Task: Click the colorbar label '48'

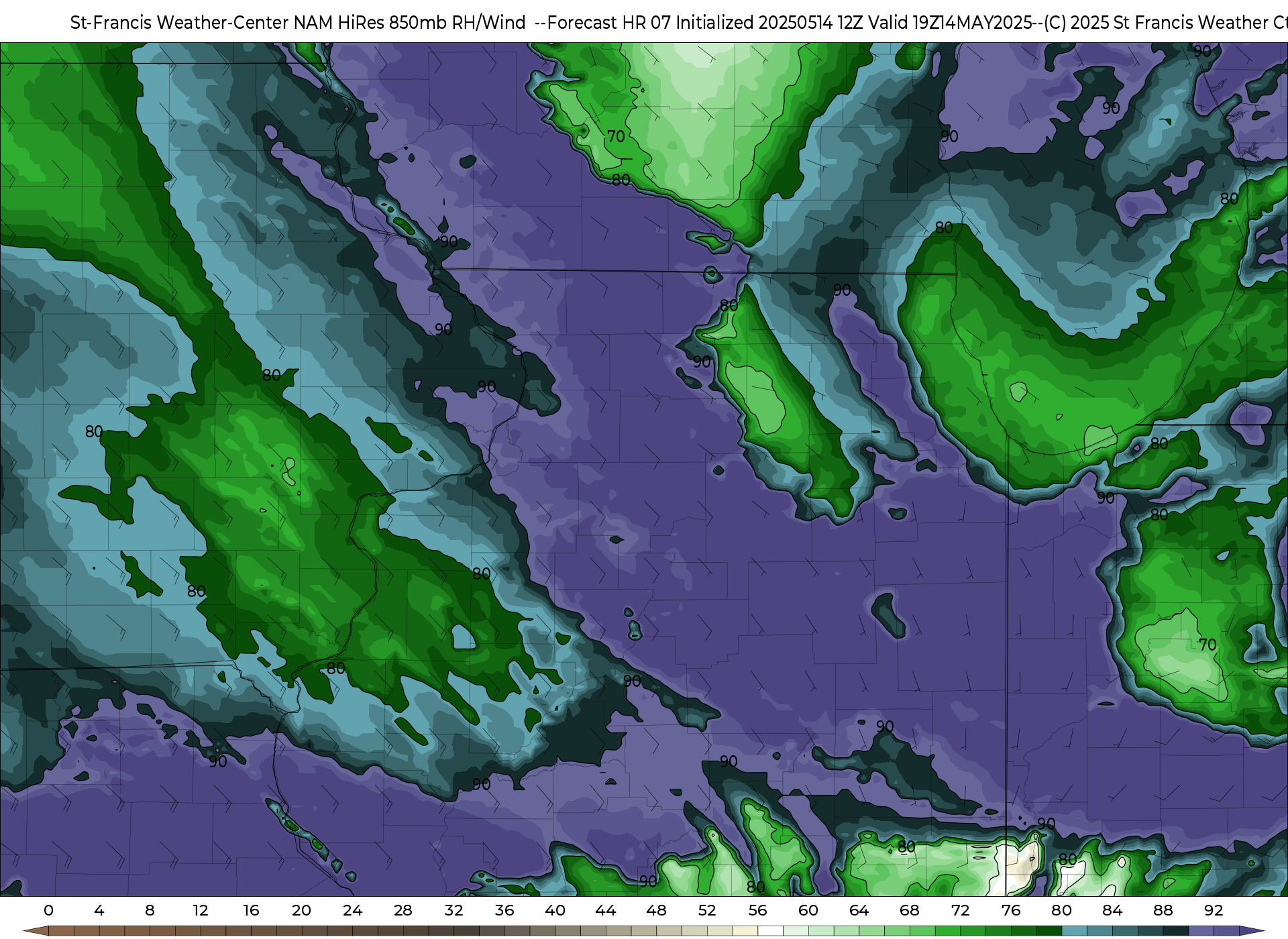Action: click(x=656, y=910)
